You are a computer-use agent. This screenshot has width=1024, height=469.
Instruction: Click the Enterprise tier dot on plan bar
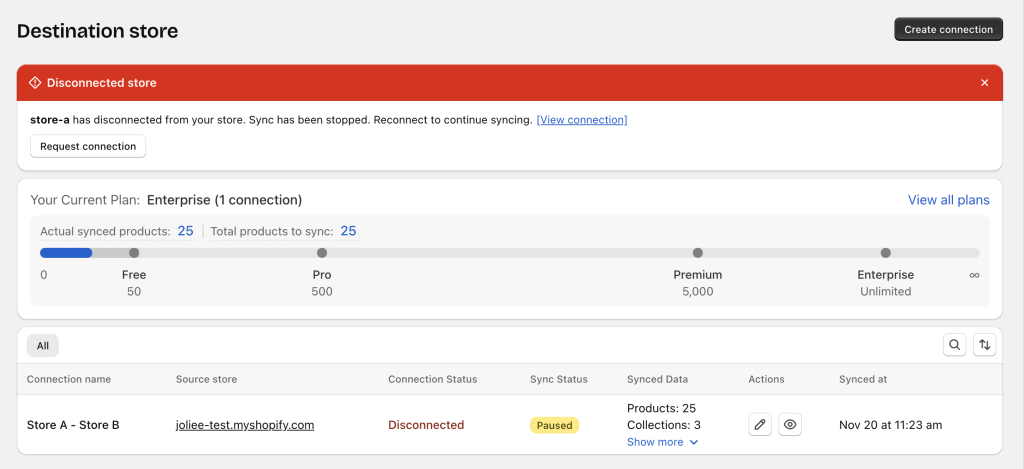click(x=886, y=253)
